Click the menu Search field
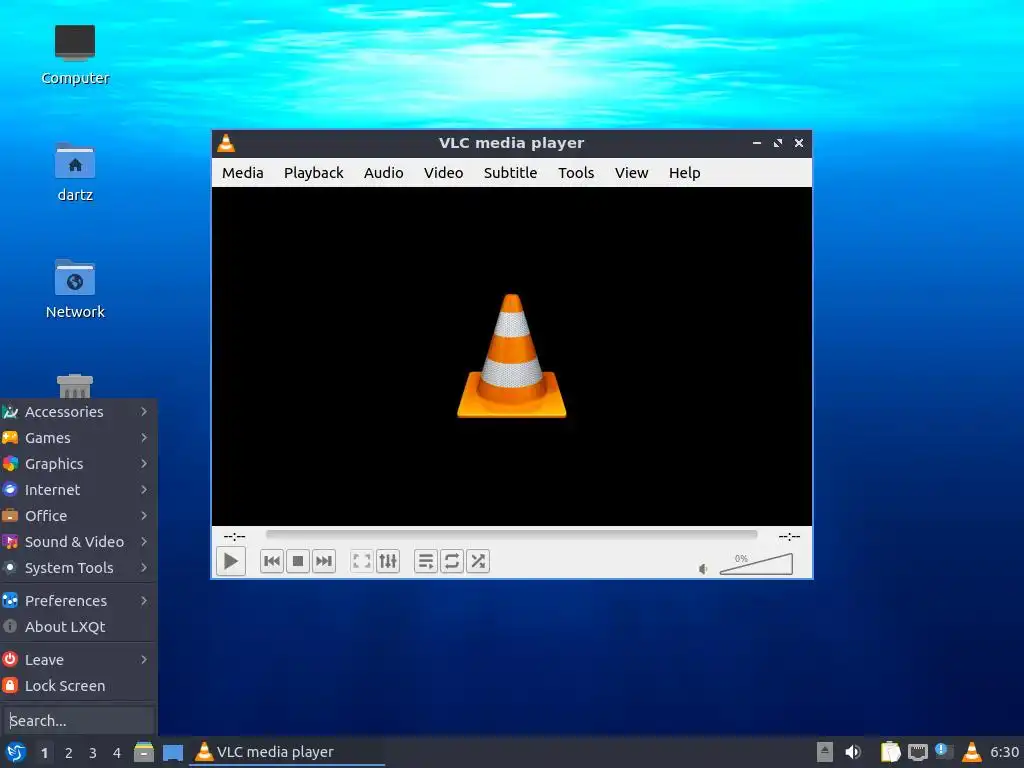Image resolution: width=1024 pixels, height=768 pixels. click(78, 720)
